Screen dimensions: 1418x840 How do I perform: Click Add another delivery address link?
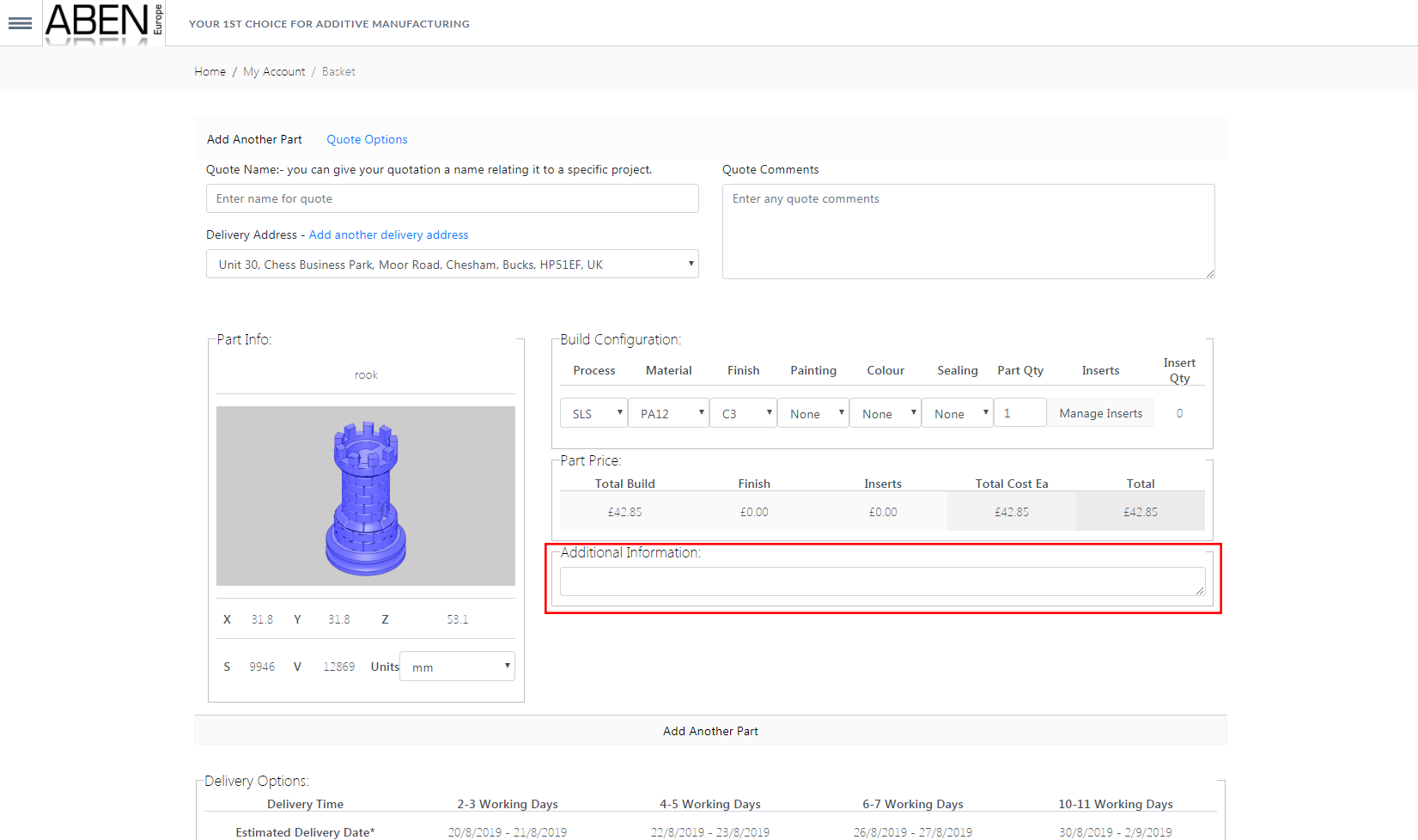388,234
